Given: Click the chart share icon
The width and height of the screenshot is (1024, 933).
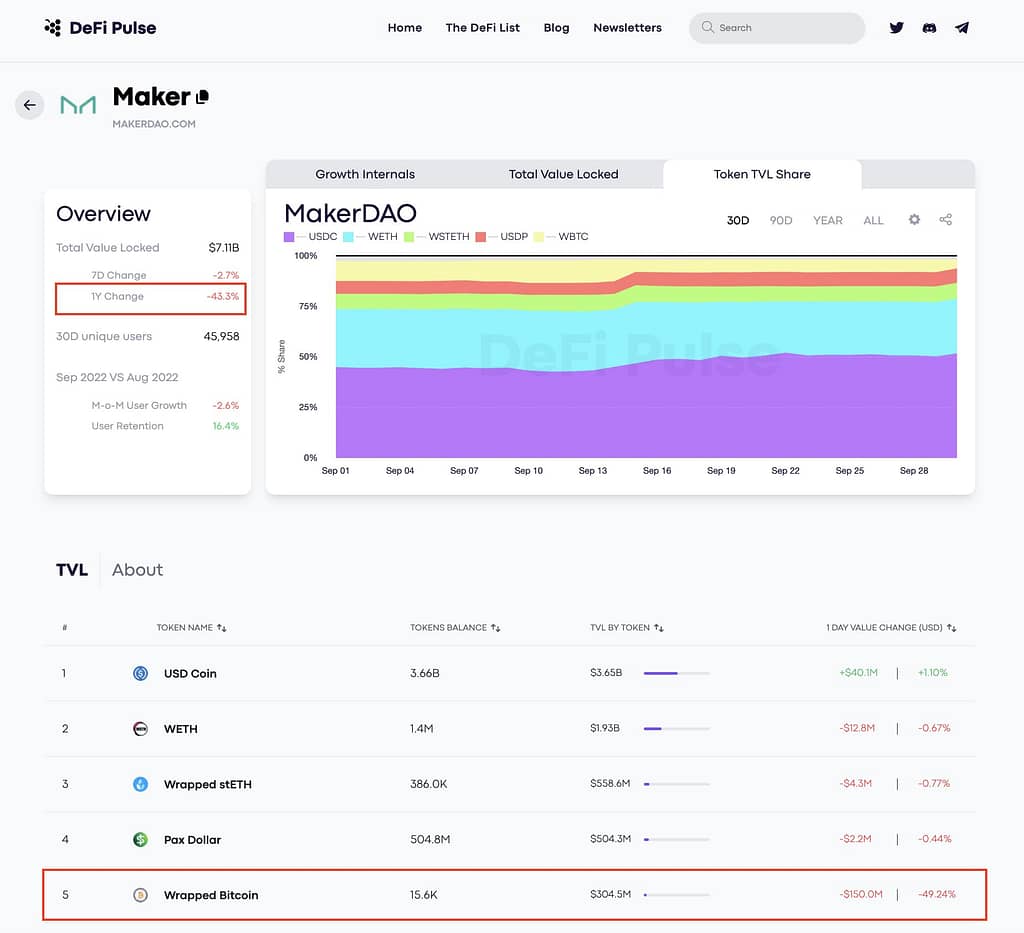Looking at the screenshot, I should pyautogui.click(x=946, y=220).
